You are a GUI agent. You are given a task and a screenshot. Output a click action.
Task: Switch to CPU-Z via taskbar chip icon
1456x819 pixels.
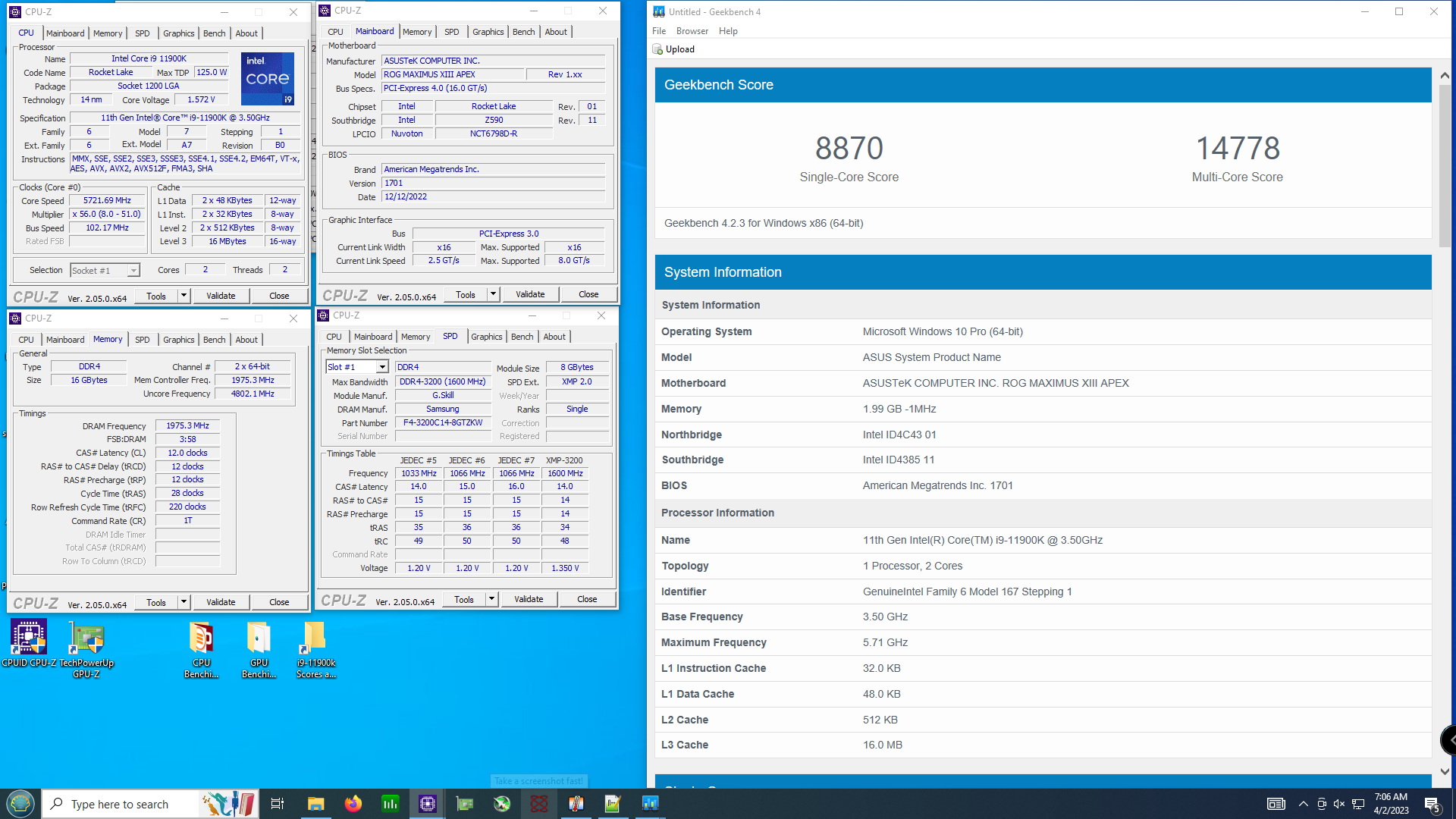[428, 804]
